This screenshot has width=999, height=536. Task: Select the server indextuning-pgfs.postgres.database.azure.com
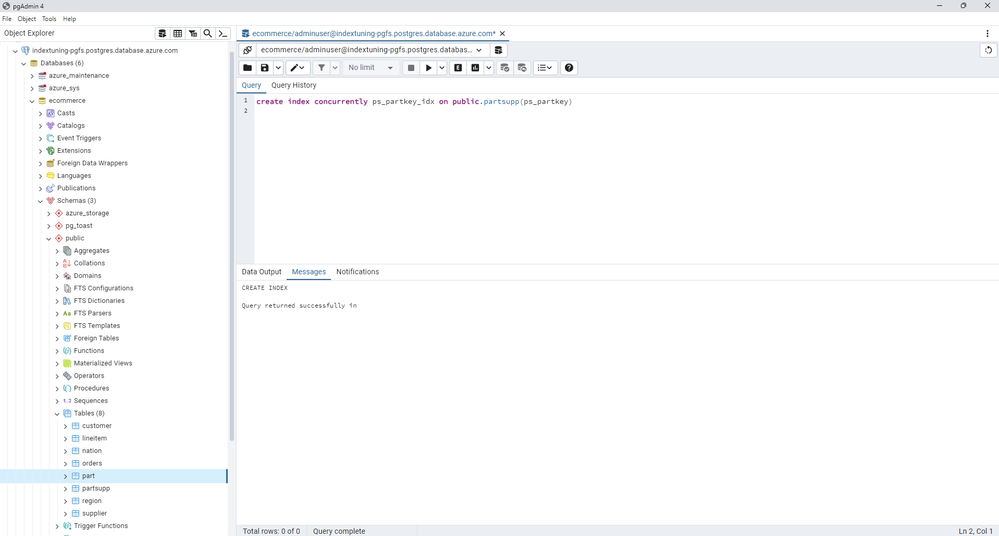click(105, 50)
